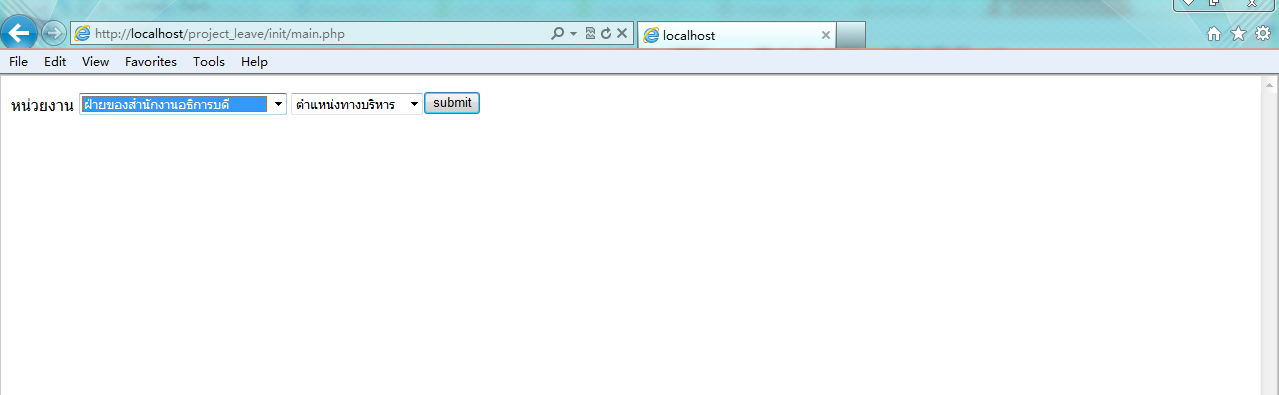This screenshot has height=395, width=1279.
Task: Click the browser Forward arrow button
Action: 54,34
